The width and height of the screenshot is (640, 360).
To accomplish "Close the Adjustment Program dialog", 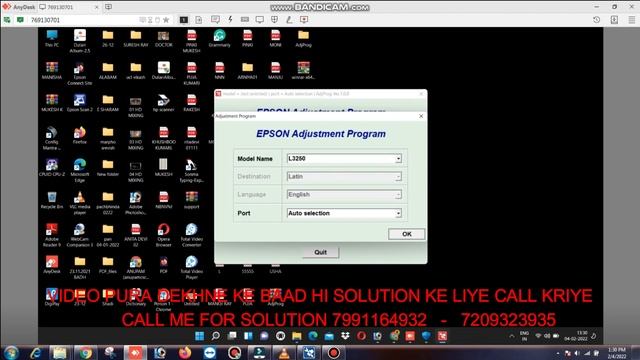I will [x=421, y=116].
